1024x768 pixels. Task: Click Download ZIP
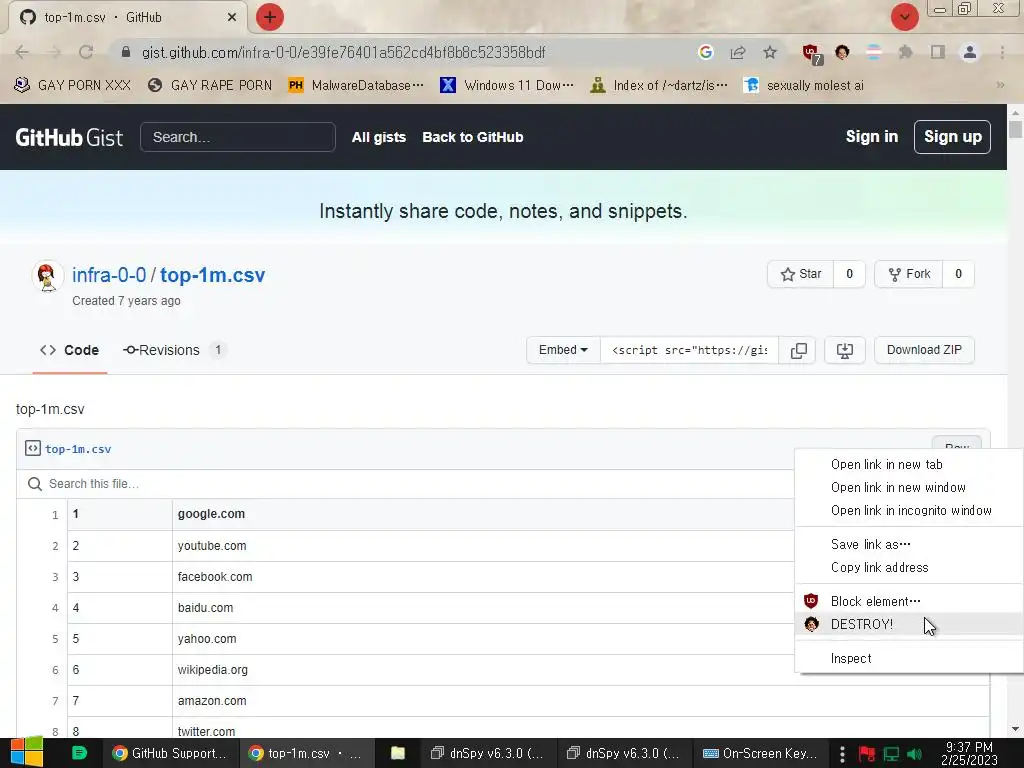924,350
